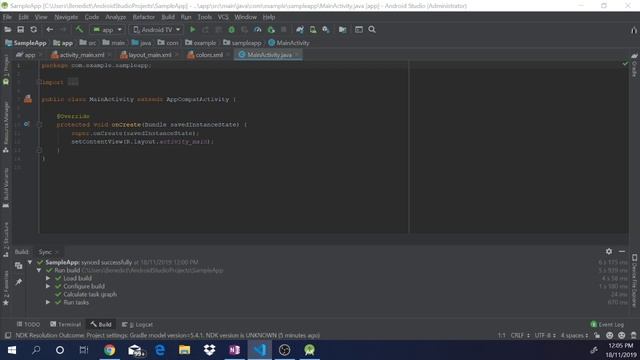The height and width of the screenshot is (360, 640).
Task: Open the Terminal tool window
Action: tap(65, 324)
